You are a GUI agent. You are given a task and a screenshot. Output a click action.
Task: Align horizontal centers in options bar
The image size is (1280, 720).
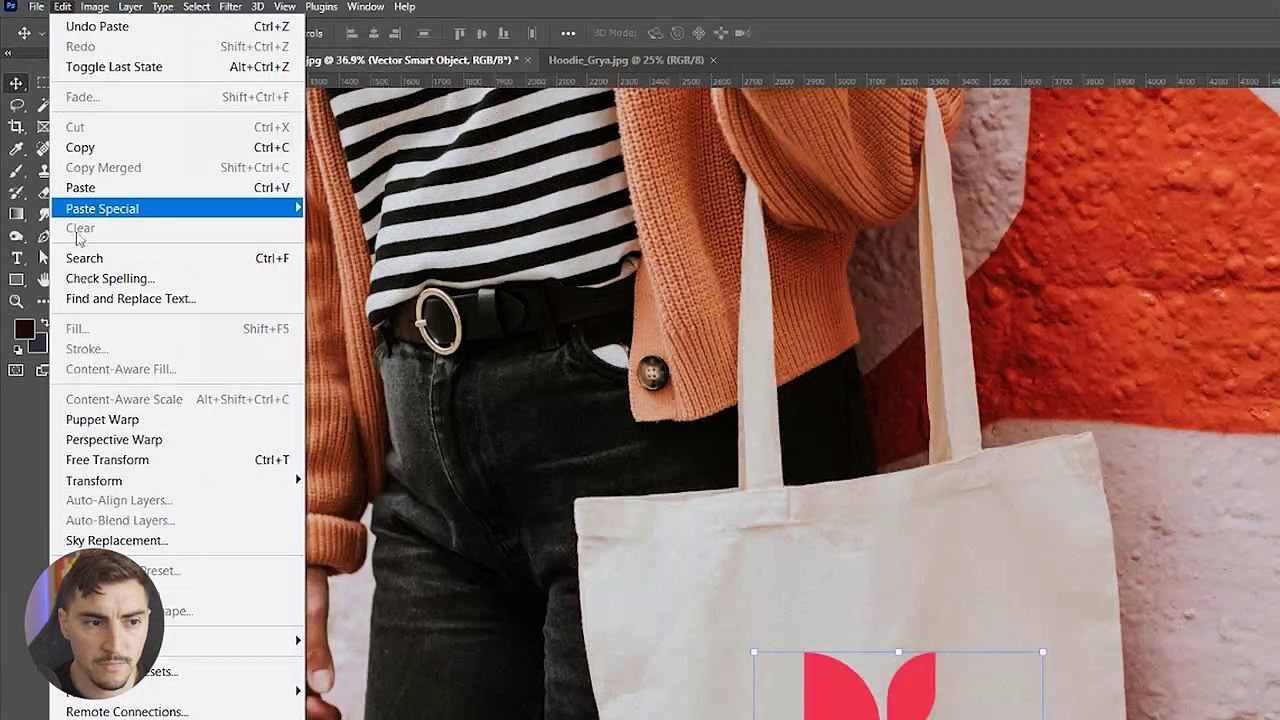pyautogui.click(x=374, y=33)
